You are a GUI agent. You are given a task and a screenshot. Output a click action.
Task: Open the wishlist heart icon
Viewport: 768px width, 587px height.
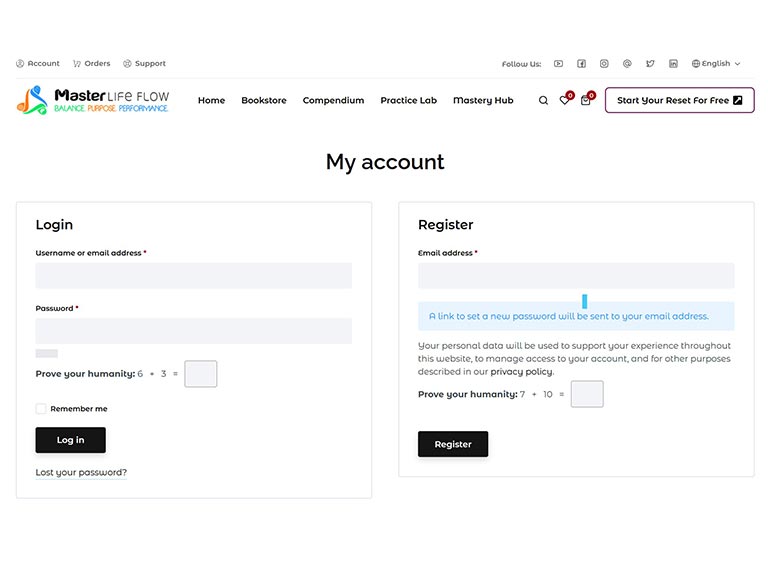(x=565, y=99)
